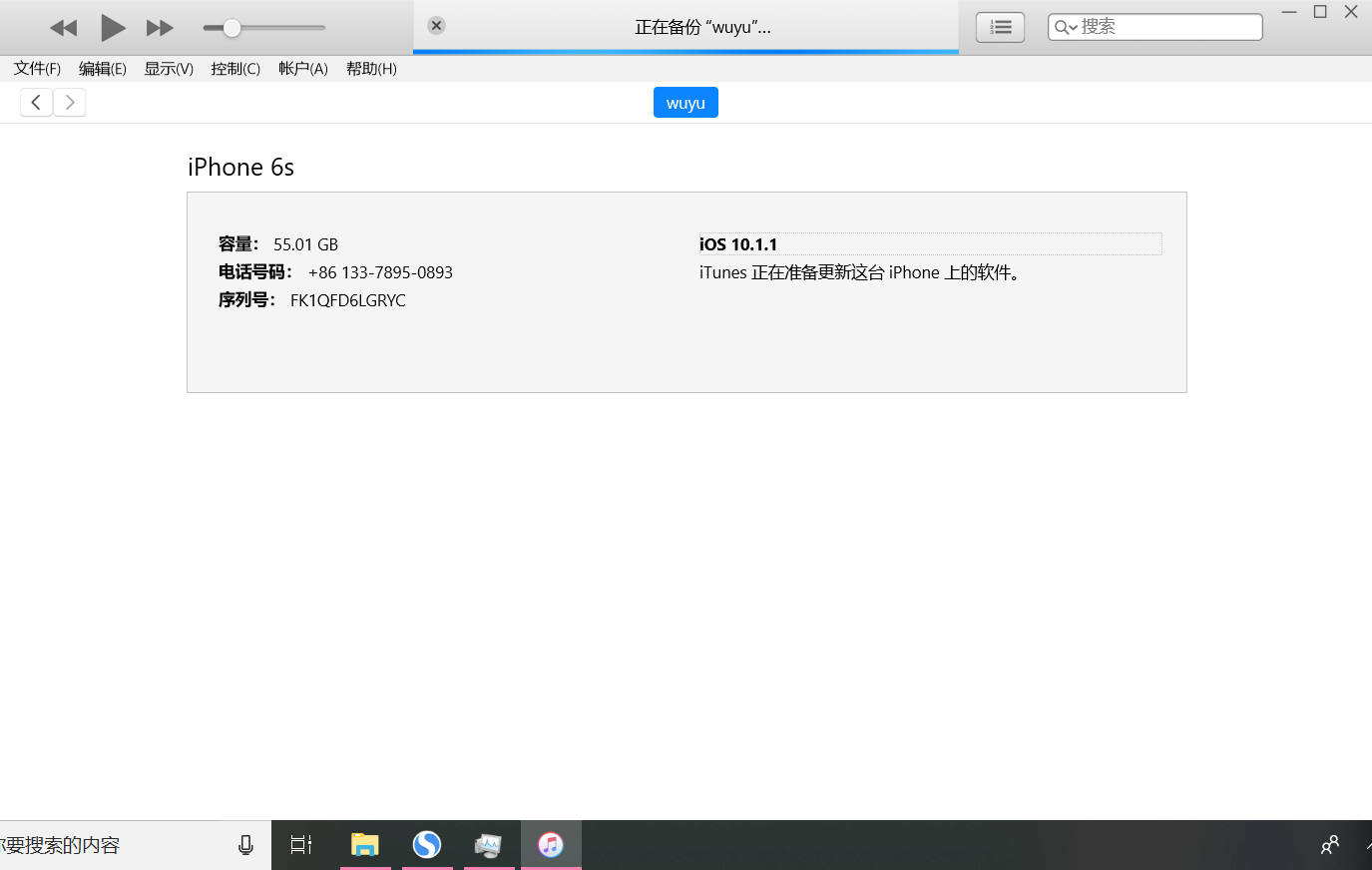
Task: Maximize the iTunes window
Action: coord(1320,12)
